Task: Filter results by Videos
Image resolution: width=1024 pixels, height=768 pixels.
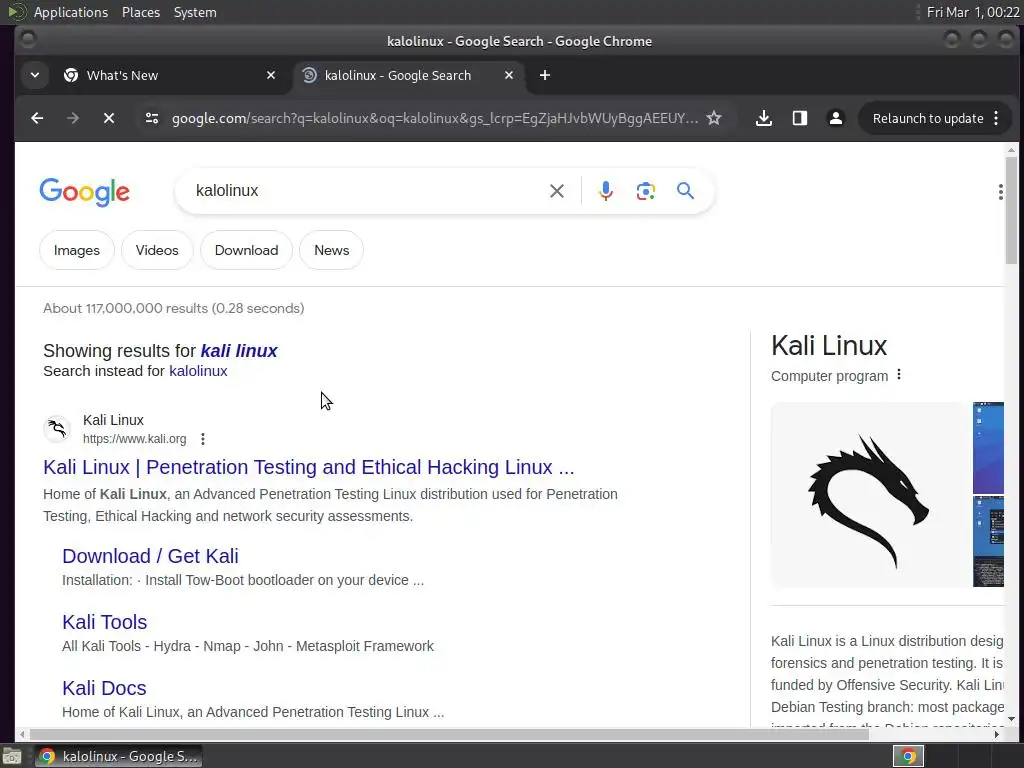Action: click(157, 250)
